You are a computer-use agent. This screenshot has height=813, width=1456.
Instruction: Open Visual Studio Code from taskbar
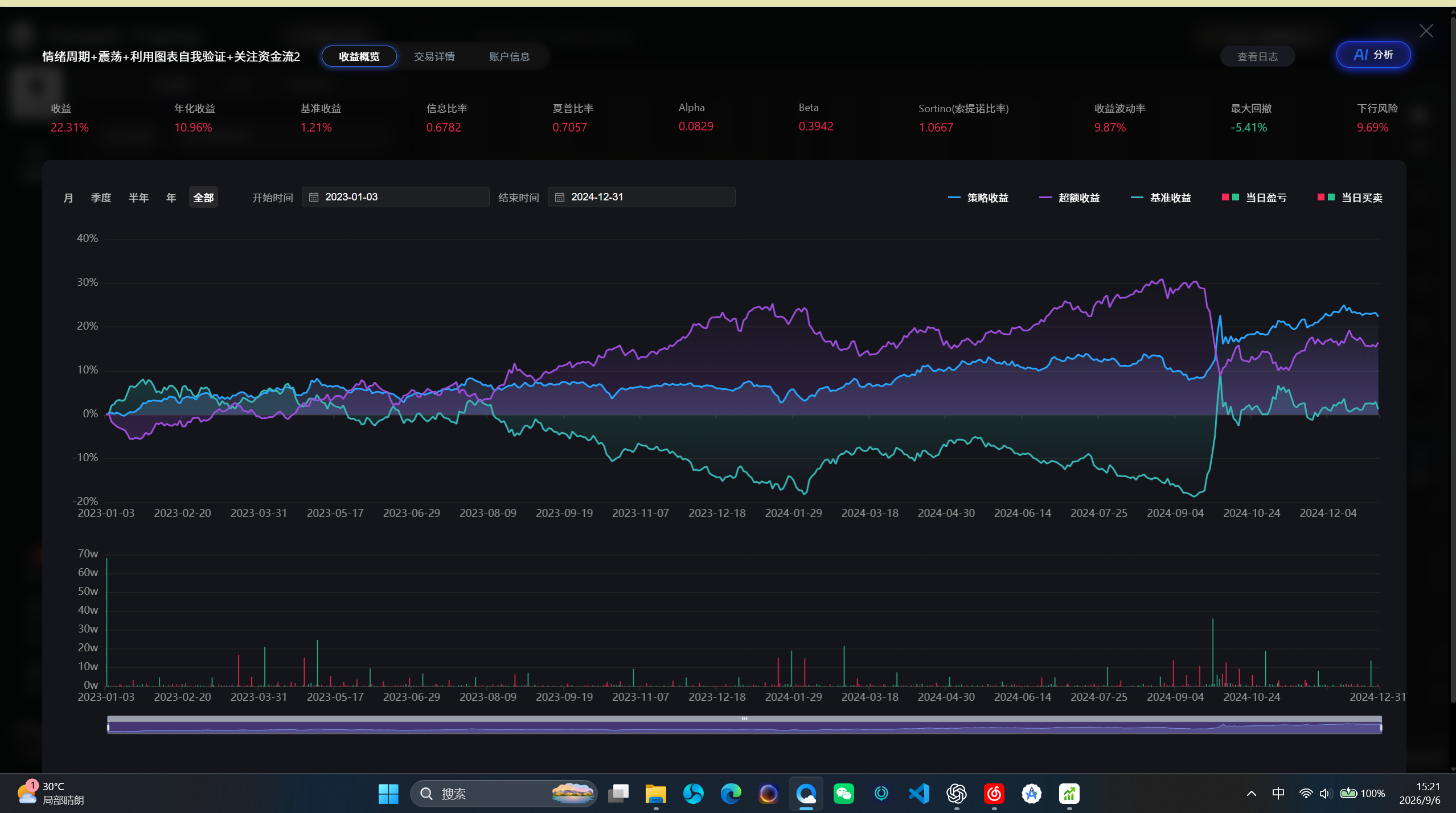click(x=918, y=794)
